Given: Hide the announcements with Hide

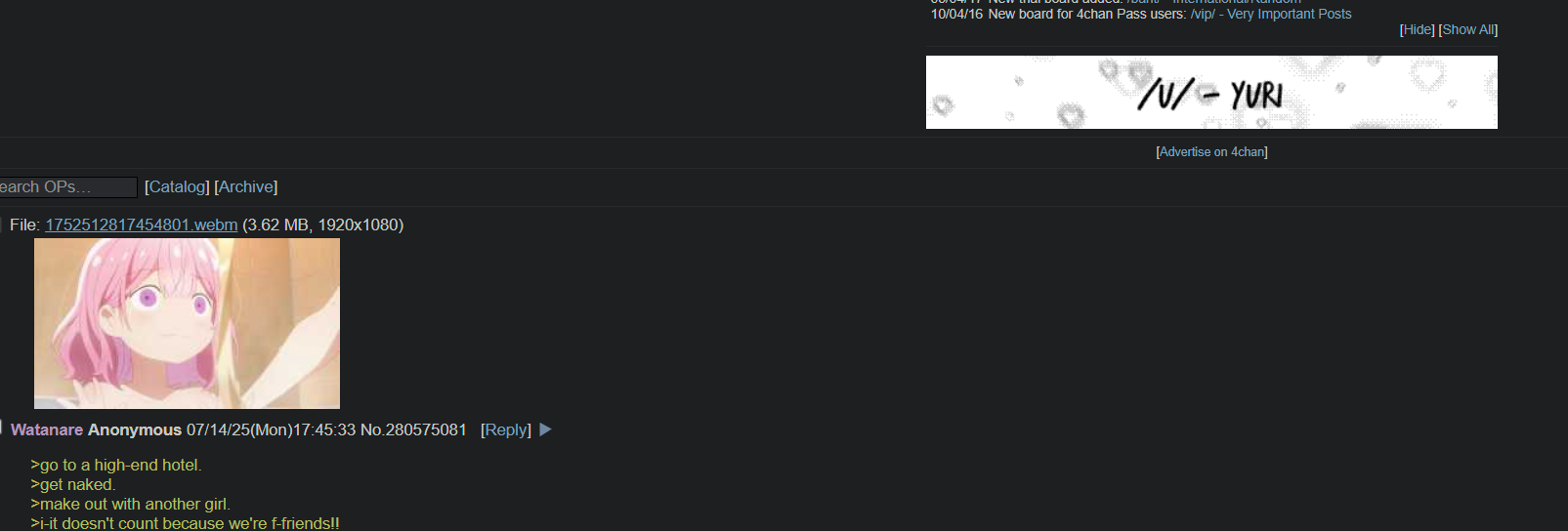Looking at the screenshot, I should click(x=1417, y=30).
